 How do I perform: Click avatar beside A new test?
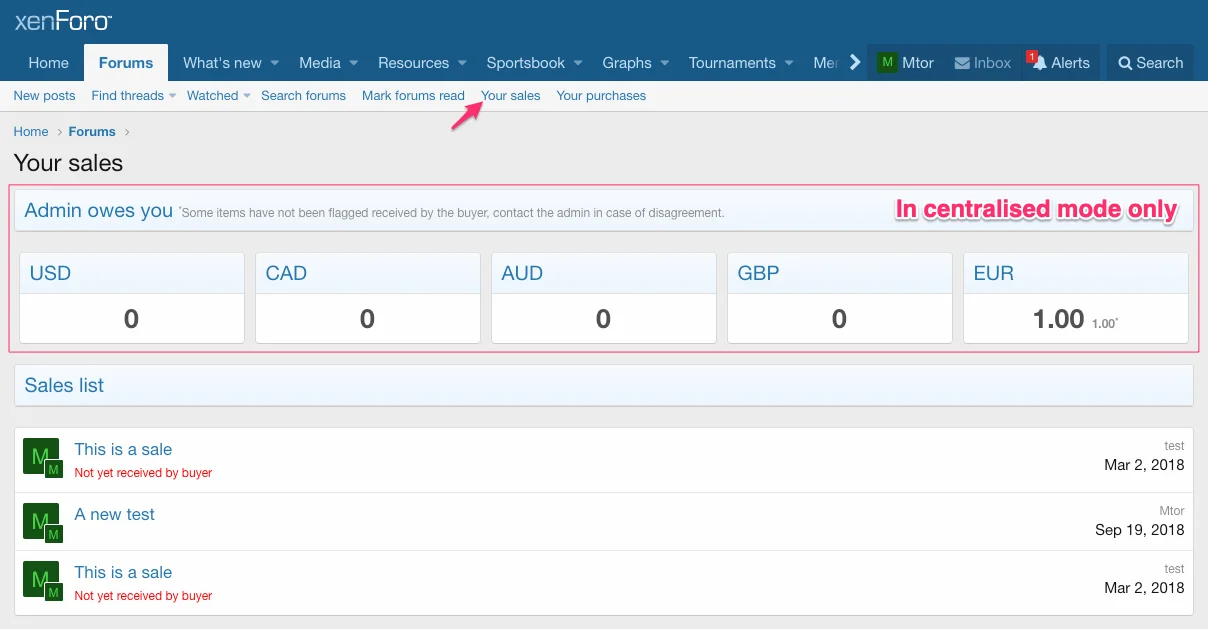[x=40, y=520]
